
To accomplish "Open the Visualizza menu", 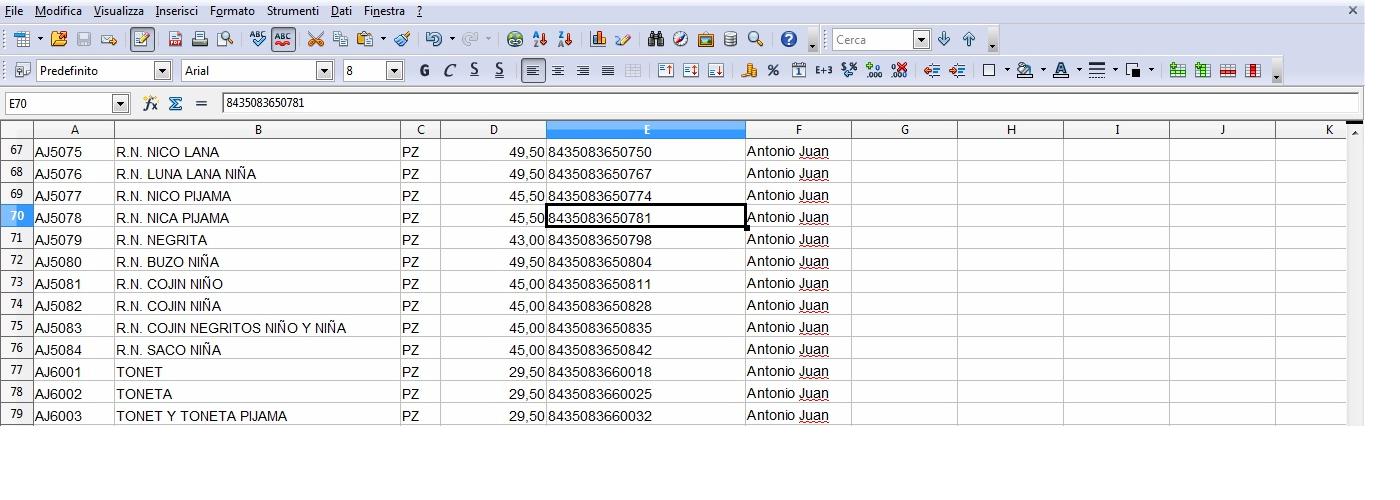I will tap(119, 11).
